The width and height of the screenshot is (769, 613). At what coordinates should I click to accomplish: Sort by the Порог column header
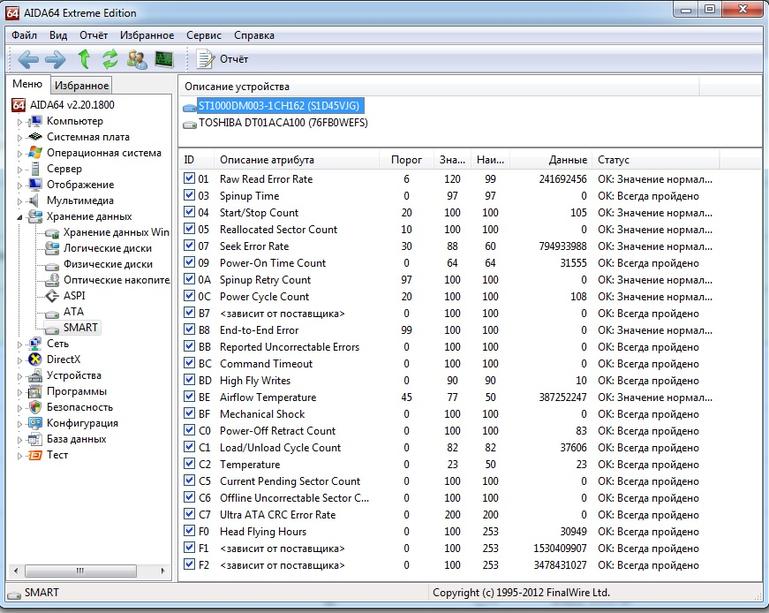[406, 160]
